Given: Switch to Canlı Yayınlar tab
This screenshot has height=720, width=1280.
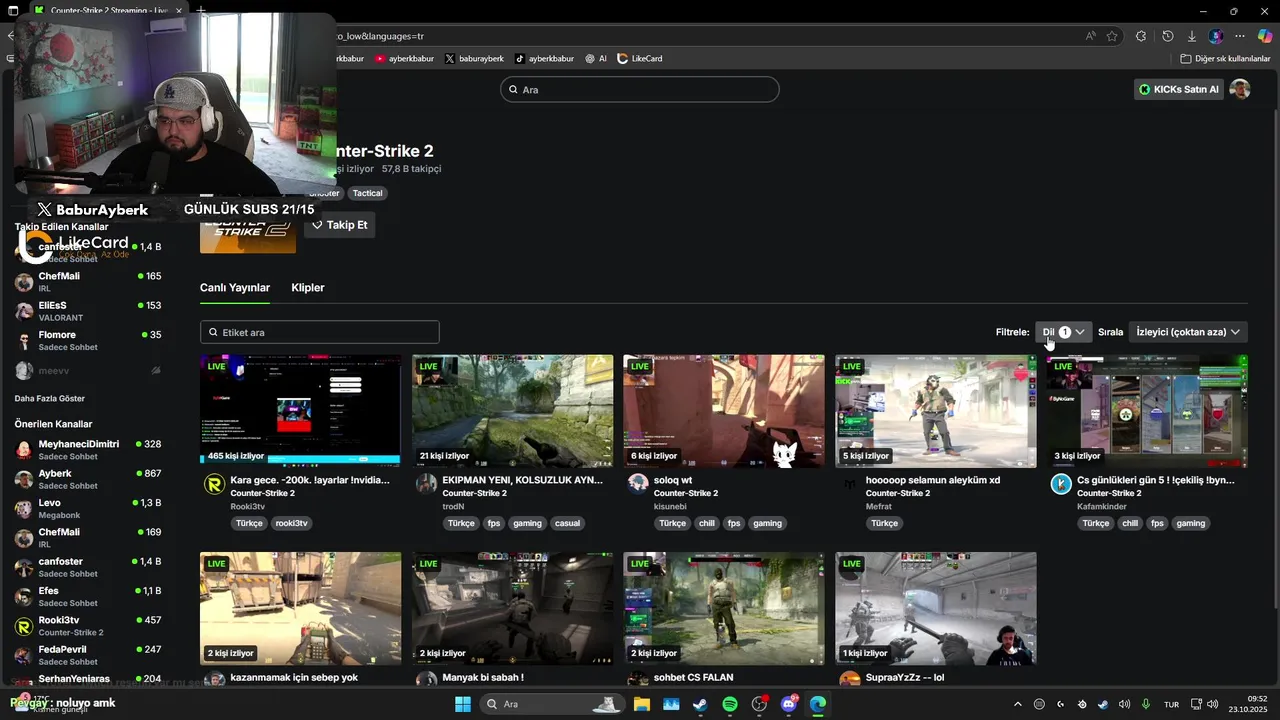Looking at the screenshot, I should click(x=235, y=287).
